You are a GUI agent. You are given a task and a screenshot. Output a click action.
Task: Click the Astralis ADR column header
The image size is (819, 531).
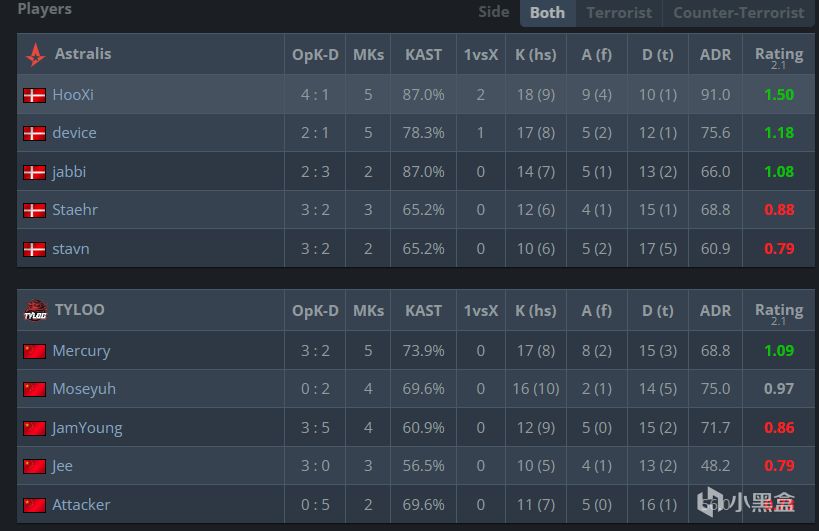click(x=715, y=55)
